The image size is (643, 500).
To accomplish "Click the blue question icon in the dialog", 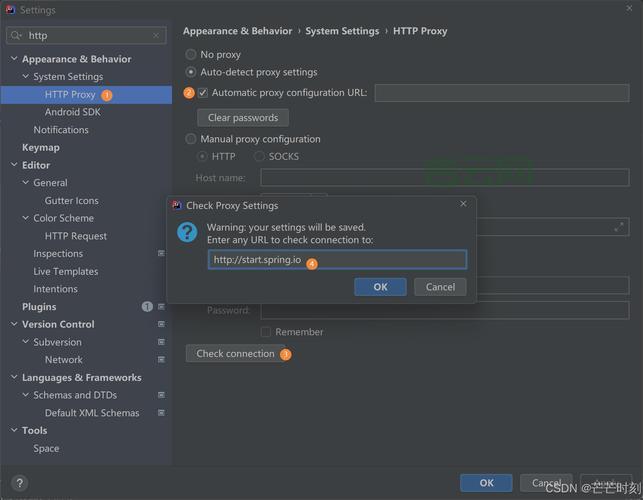I will (187, 232).
